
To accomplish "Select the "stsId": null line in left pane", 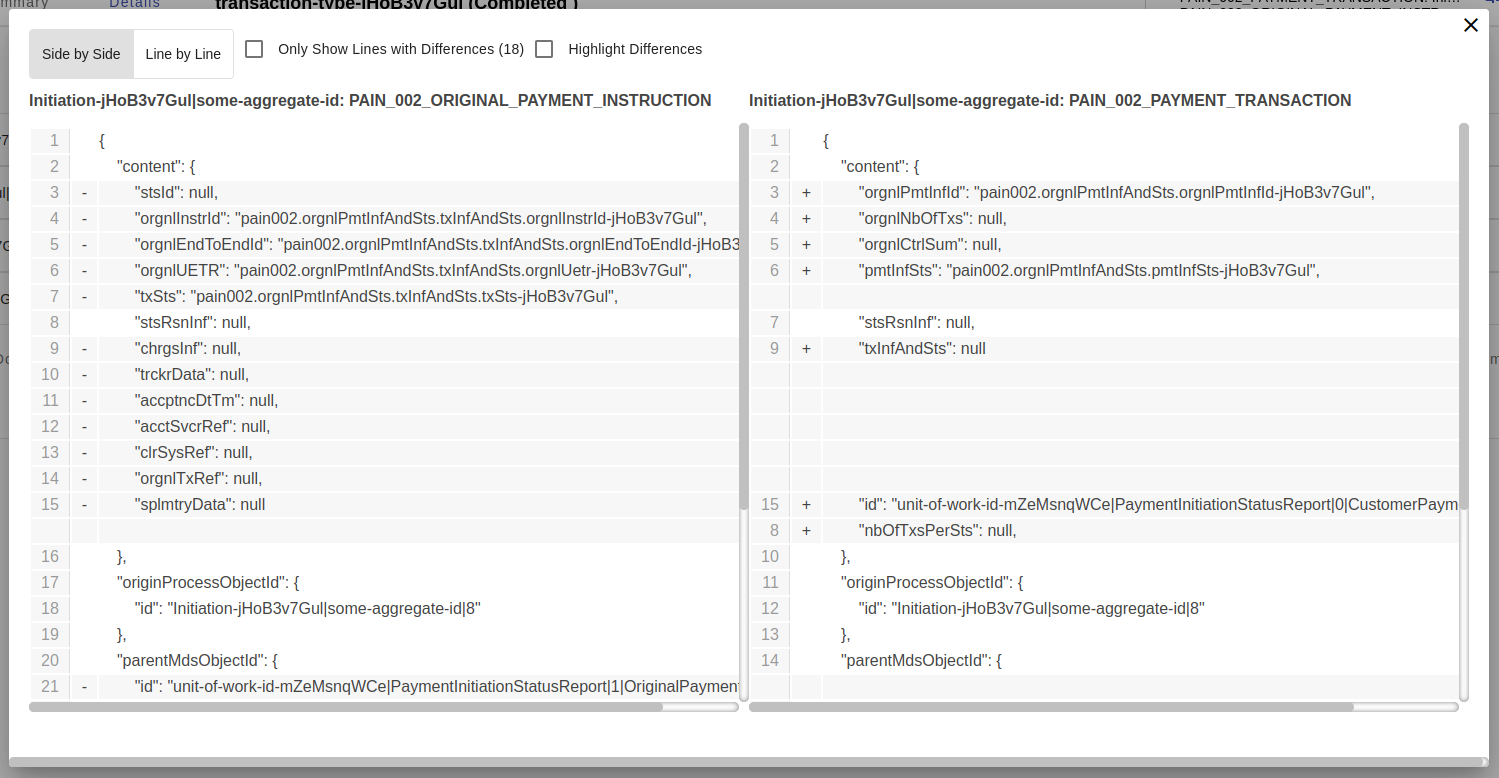I will click(176, 193).
